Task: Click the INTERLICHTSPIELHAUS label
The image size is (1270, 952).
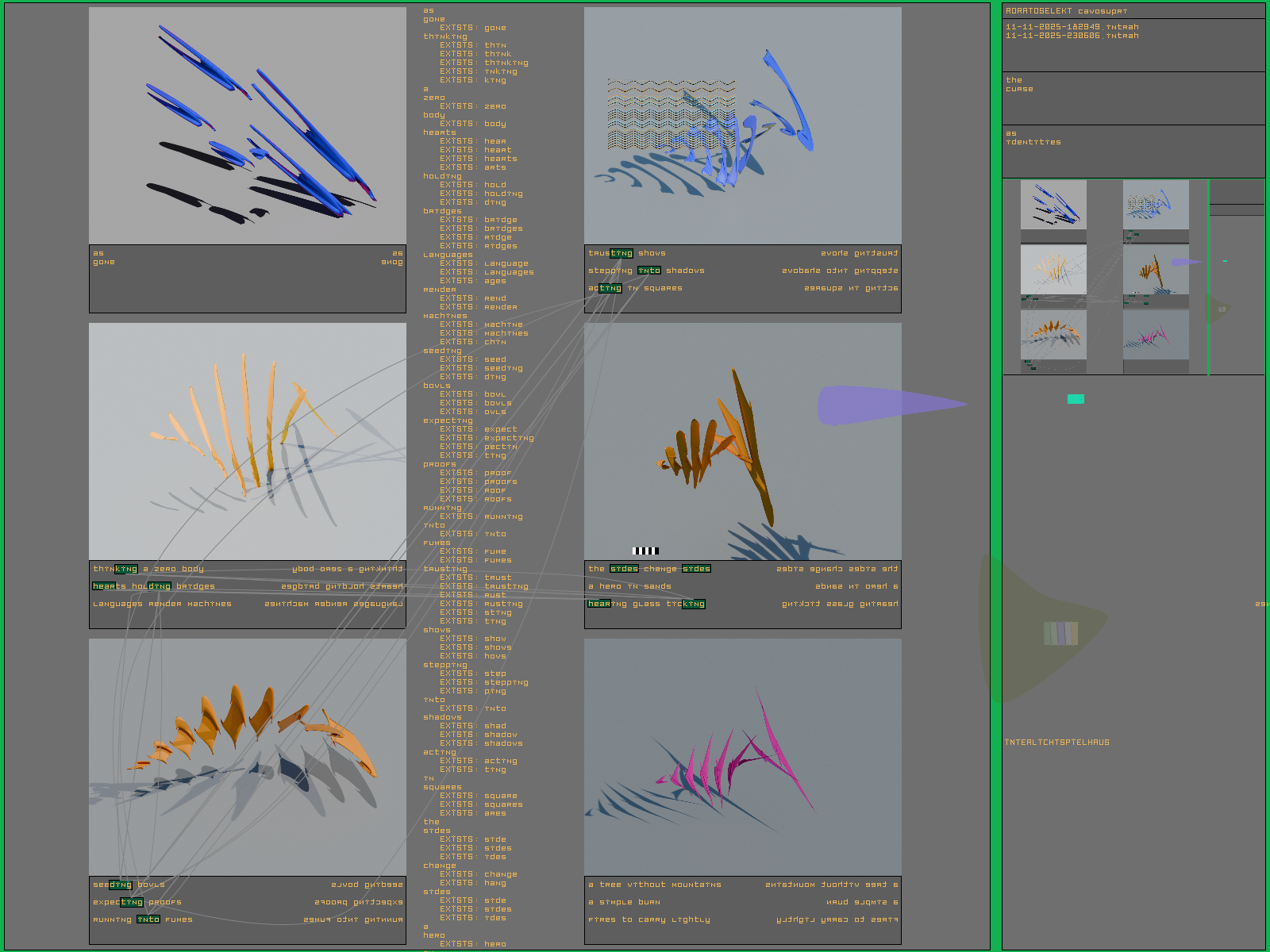Action: [x=1056, y=743]
